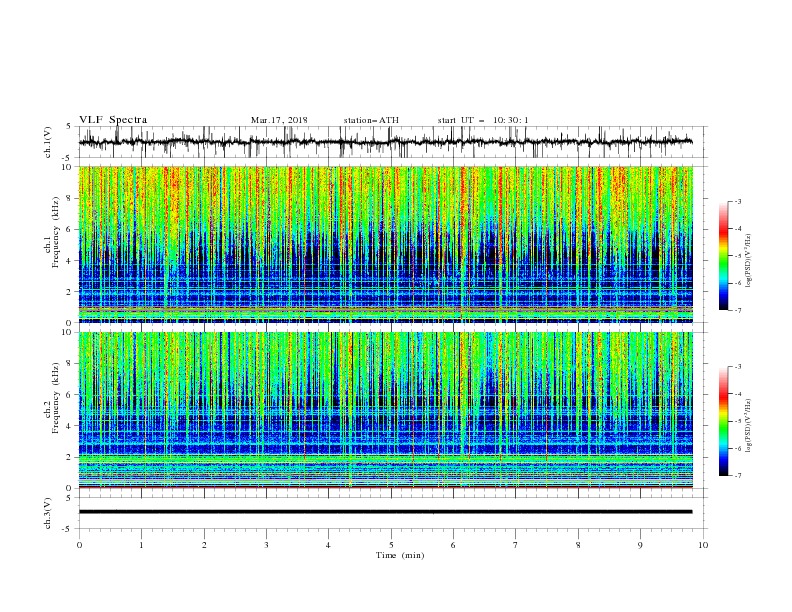Click the "VLF Spectra" plot title
This screenshot has width=792, height=612.
(x=113, y=120)
